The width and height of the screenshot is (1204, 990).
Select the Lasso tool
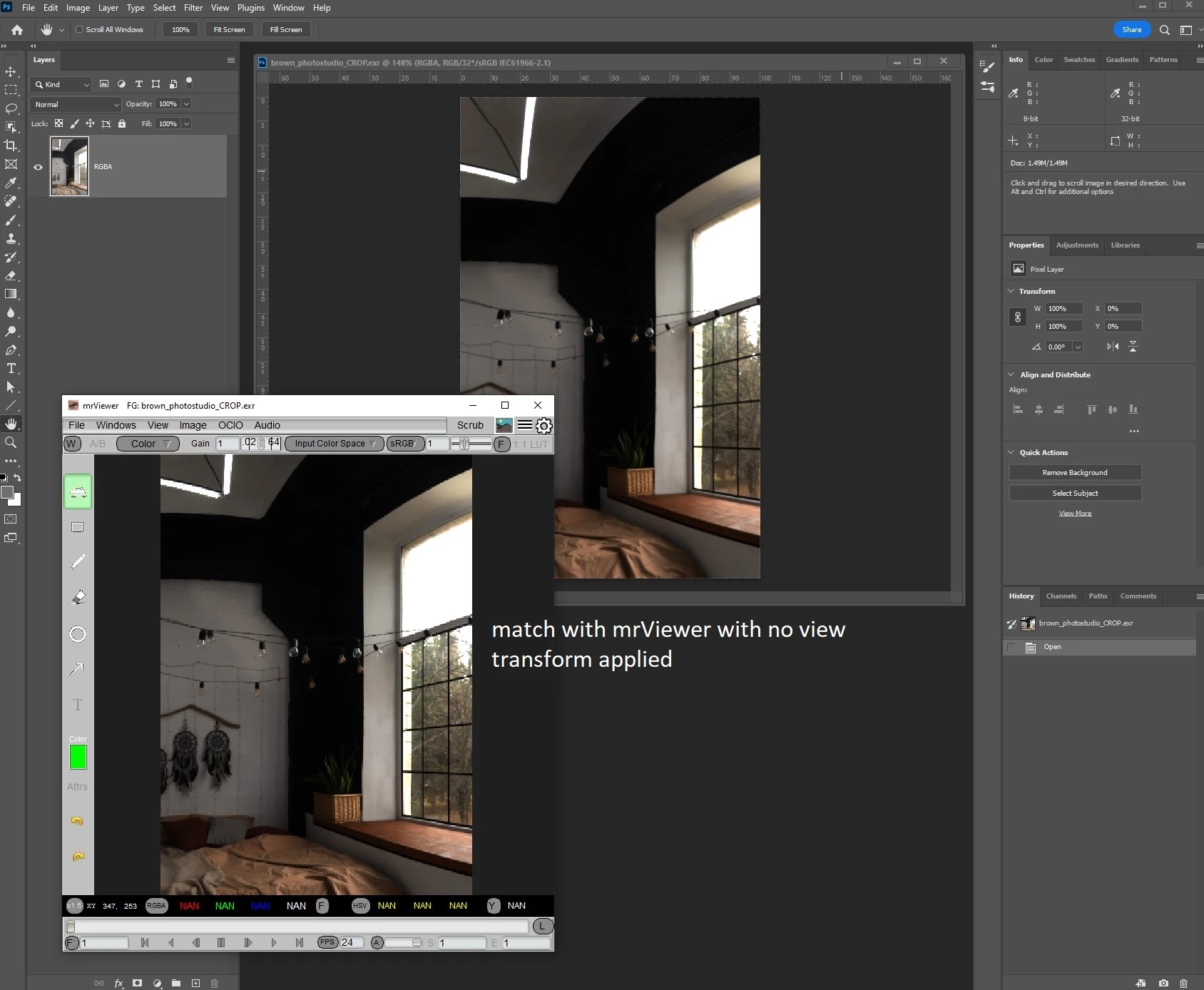11,109
